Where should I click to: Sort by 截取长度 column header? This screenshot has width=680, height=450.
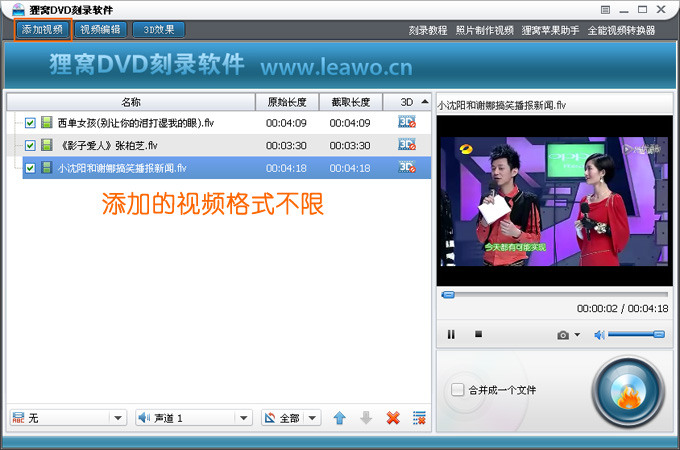351,102
